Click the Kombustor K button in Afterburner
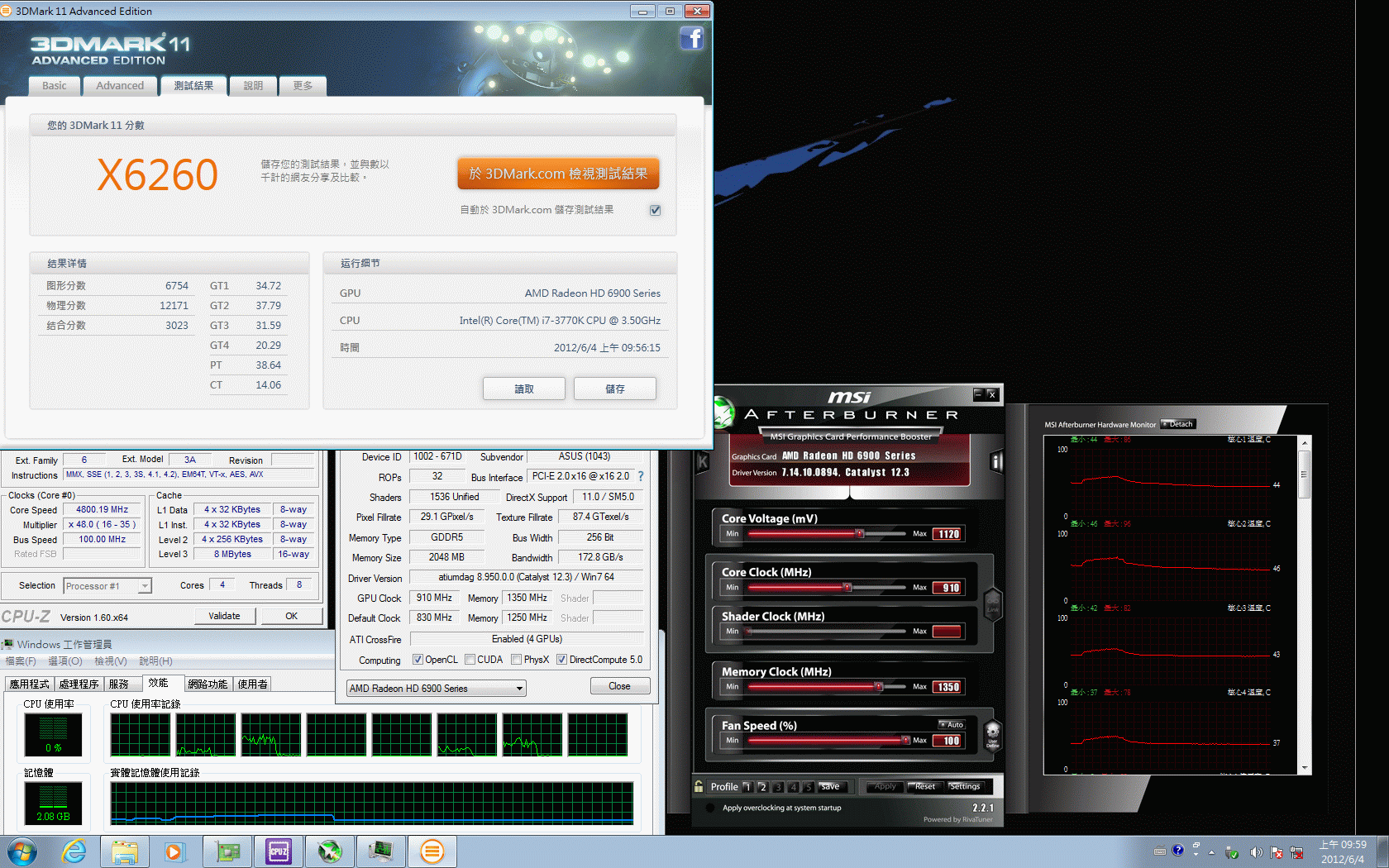1389x868 pixels. [x=703, y=462]
